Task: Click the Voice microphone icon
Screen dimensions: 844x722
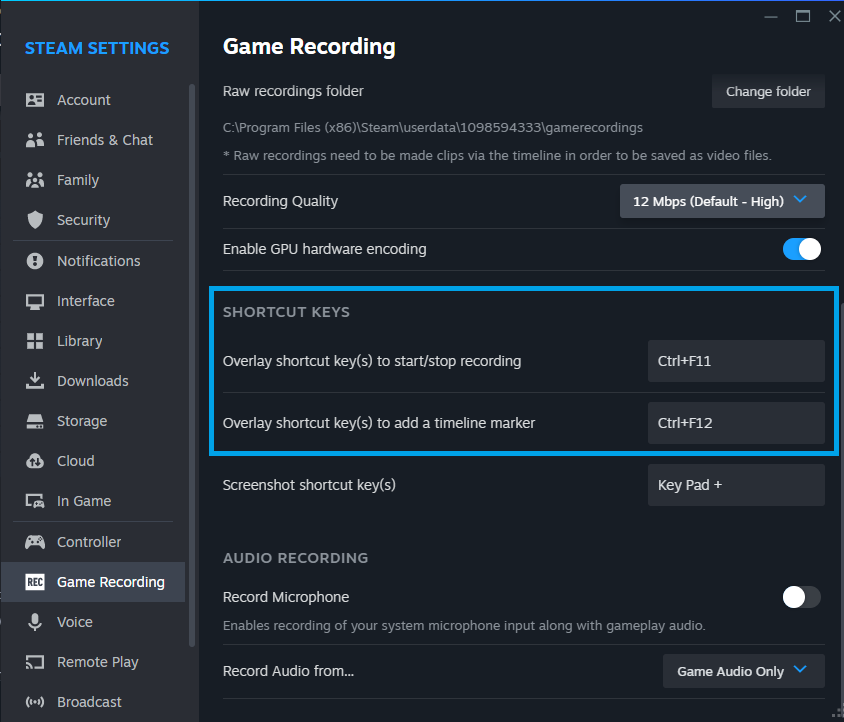Action: [35, 622]
